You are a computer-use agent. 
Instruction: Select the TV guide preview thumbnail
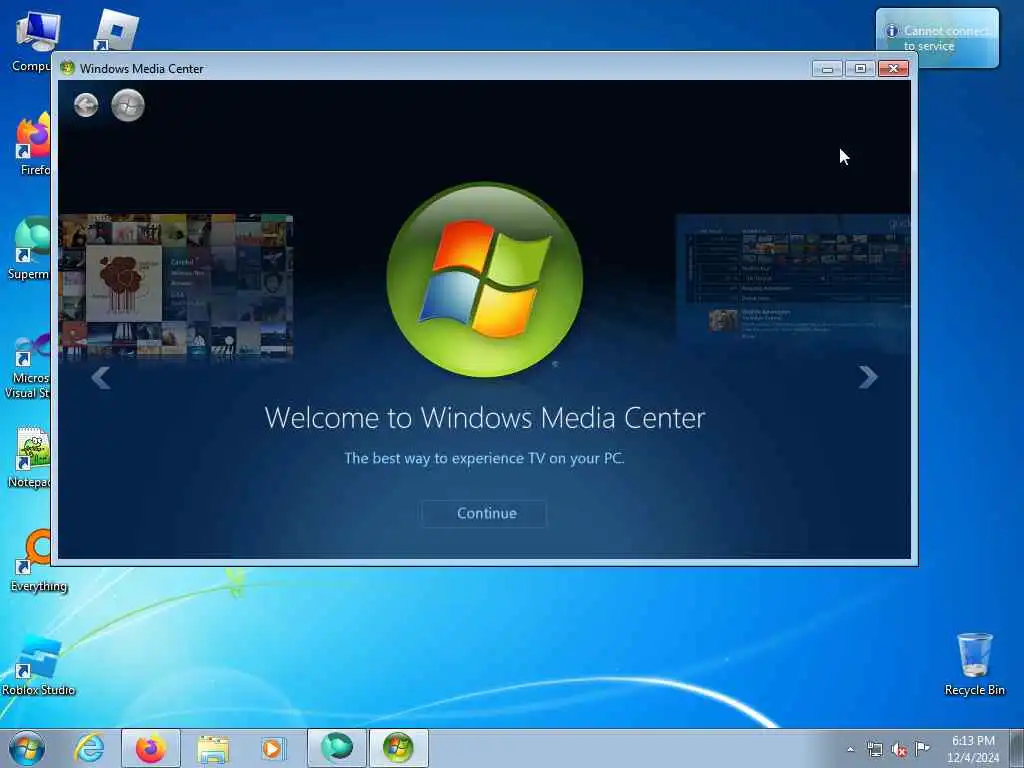tap(793, 284)
